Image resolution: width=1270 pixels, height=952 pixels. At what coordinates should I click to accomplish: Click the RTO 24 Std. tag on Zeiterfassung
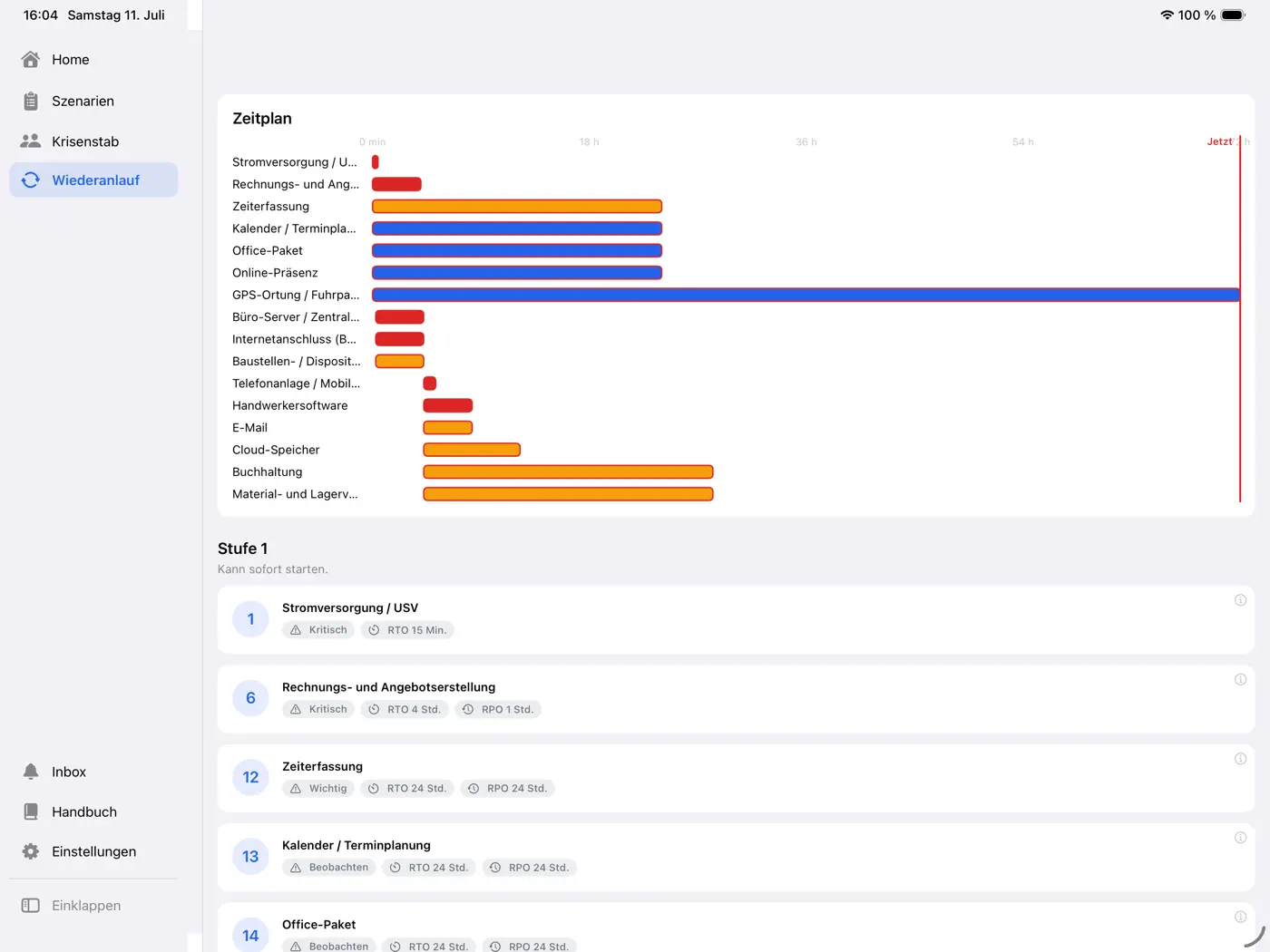[x=407, y=789]
